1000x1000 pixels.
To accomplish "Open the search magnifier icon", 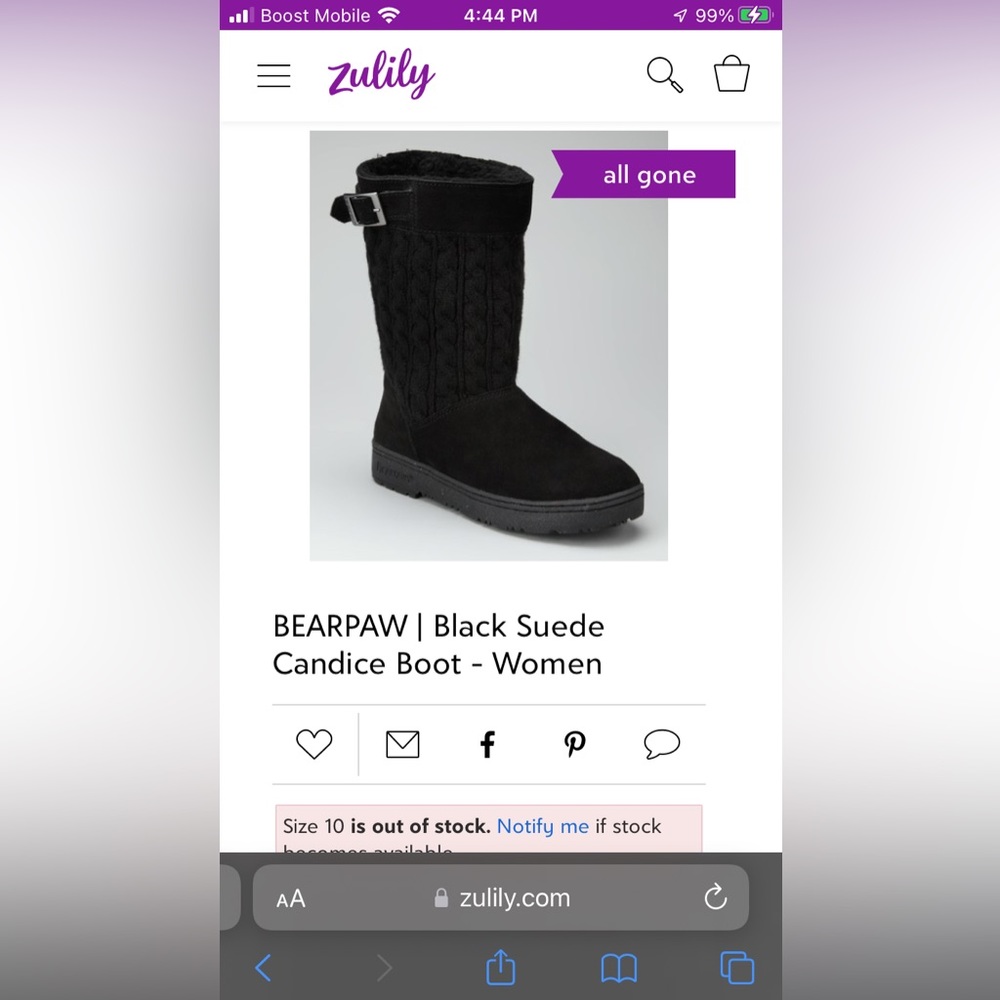I will [x=665, y=75].
